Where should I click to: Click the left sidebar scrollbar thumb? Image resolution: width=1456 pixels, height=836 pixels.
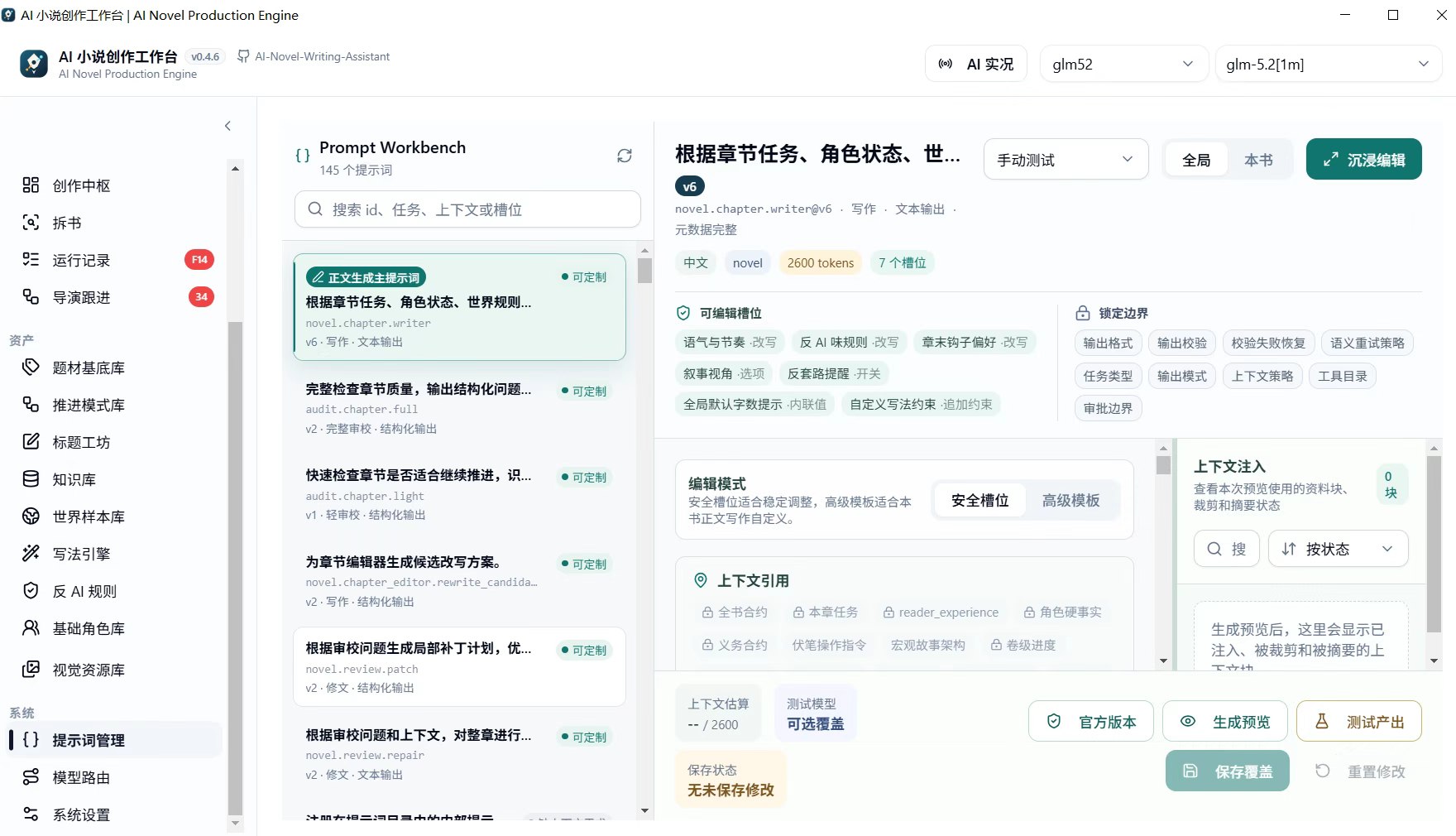(235, 569)
